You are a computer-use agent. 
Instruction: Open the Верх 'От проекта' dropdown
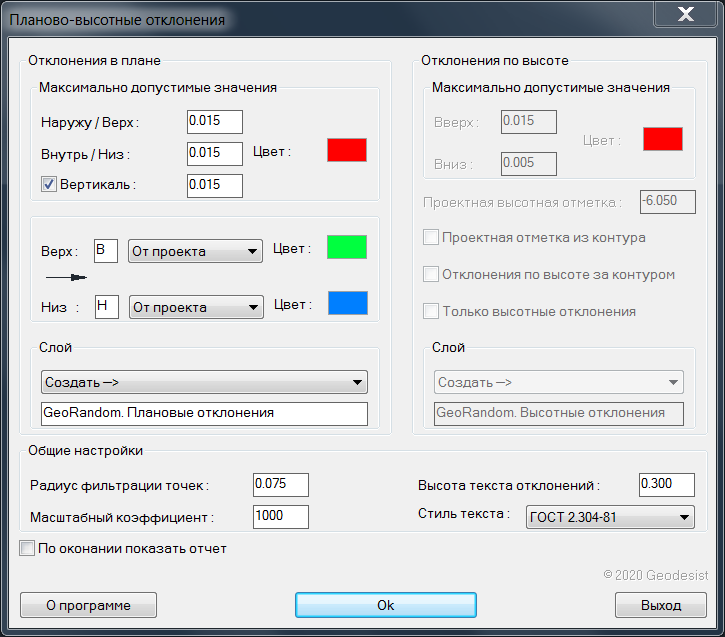pos(196,251)
